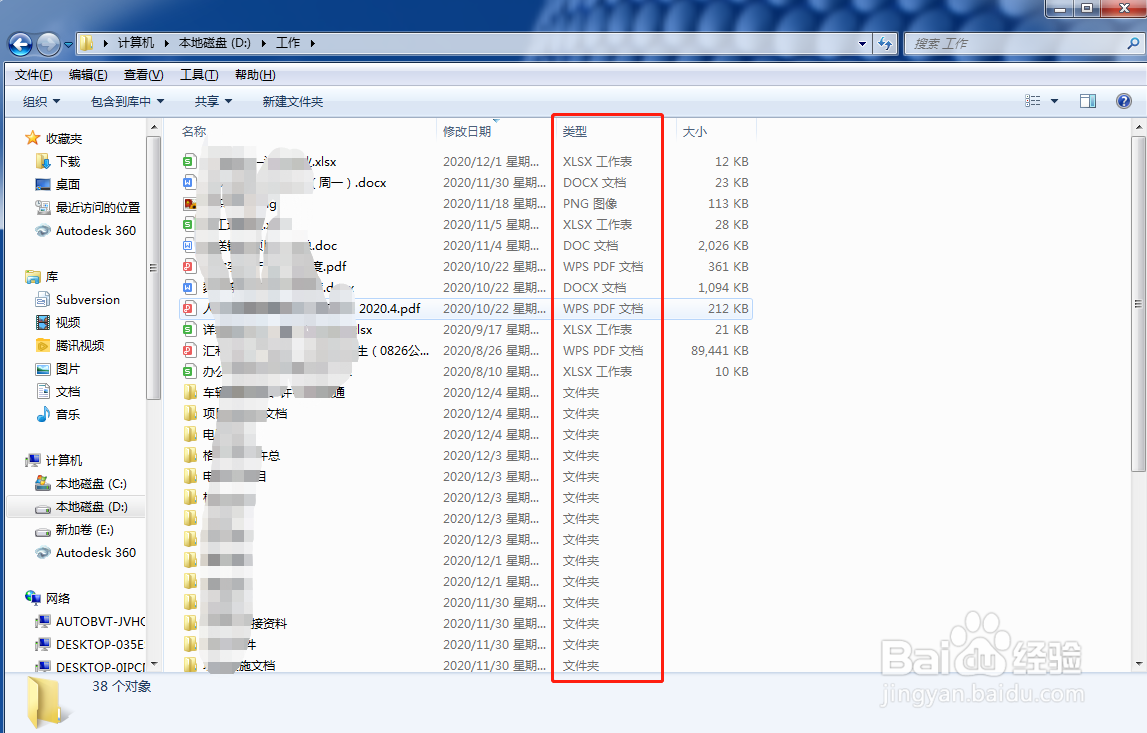
Task: Expand the address bar history dropdown
Action: (x=862, y=43)
